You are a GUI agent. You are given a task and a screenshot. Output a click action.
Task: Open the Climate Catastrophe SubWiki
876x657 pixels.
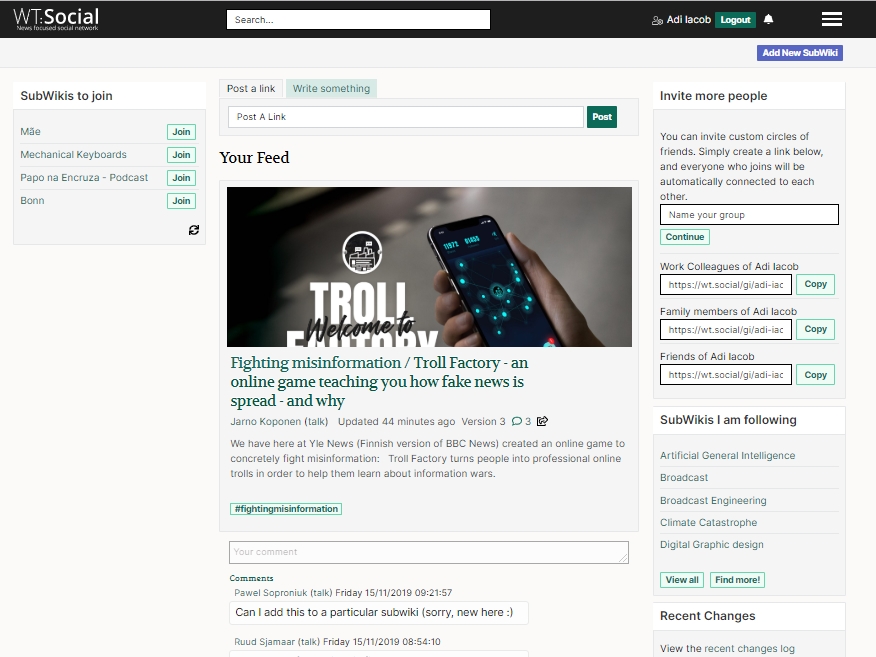click(708, 522)
